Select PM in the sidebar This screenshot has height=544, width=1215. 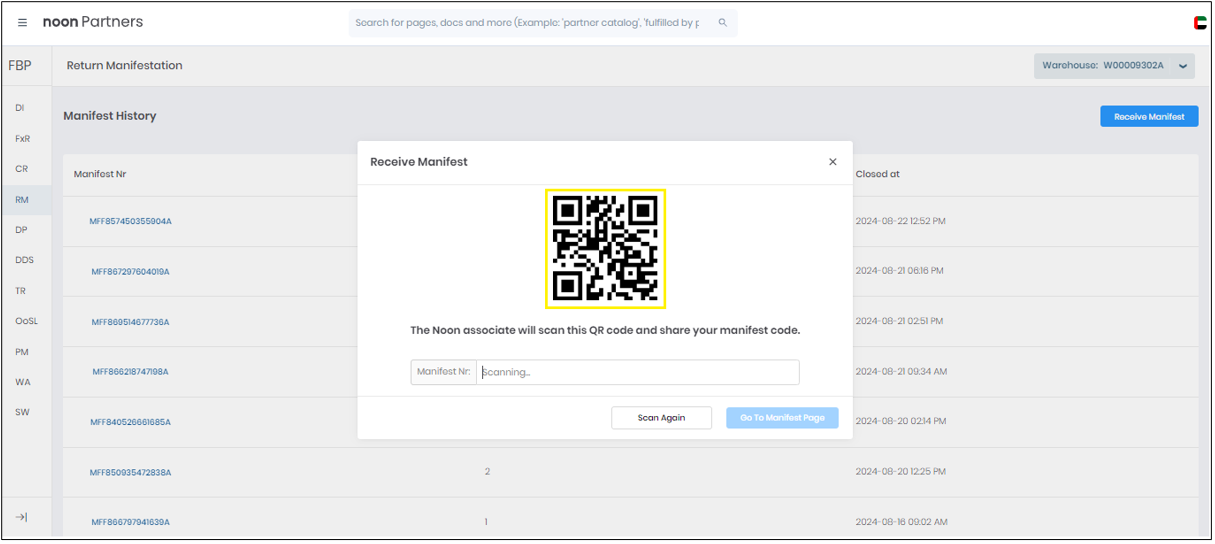pyautogui.click(x=21, y=352)
